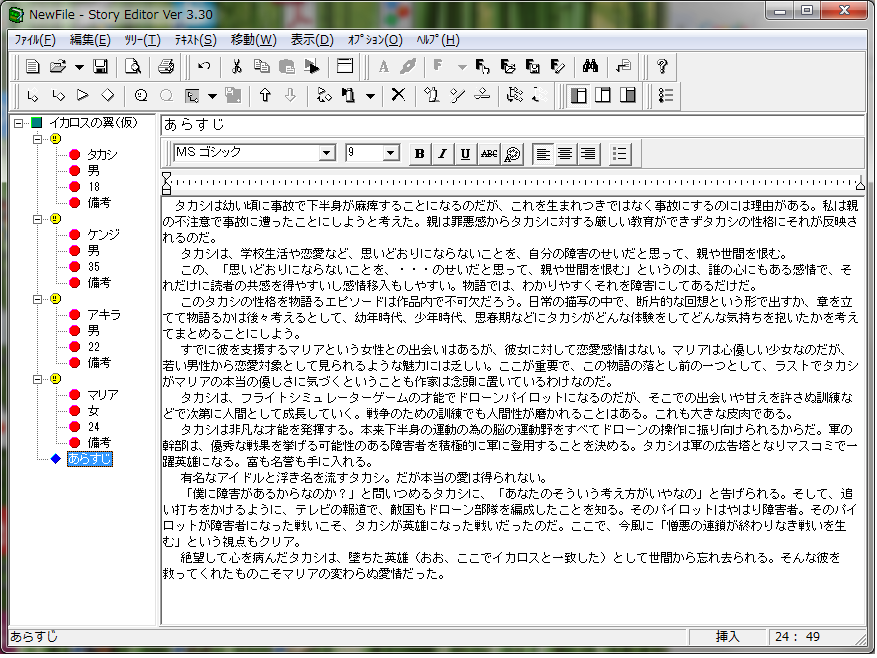Image resolution: width=877 pixels, height=658 pixels.
Task: Open the 表示(D) menu
Action: tap(312, 40)
